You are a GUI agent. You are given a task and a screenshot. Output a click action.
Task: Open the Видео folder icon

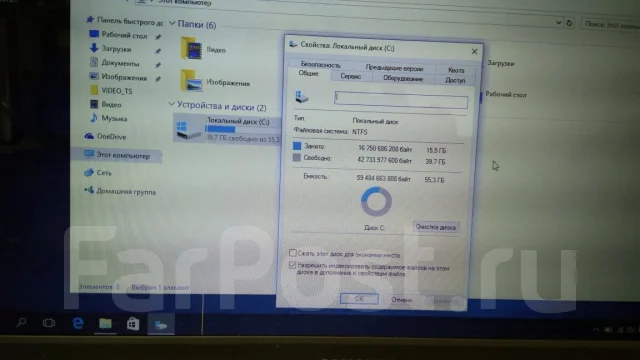tap(191, 49)
